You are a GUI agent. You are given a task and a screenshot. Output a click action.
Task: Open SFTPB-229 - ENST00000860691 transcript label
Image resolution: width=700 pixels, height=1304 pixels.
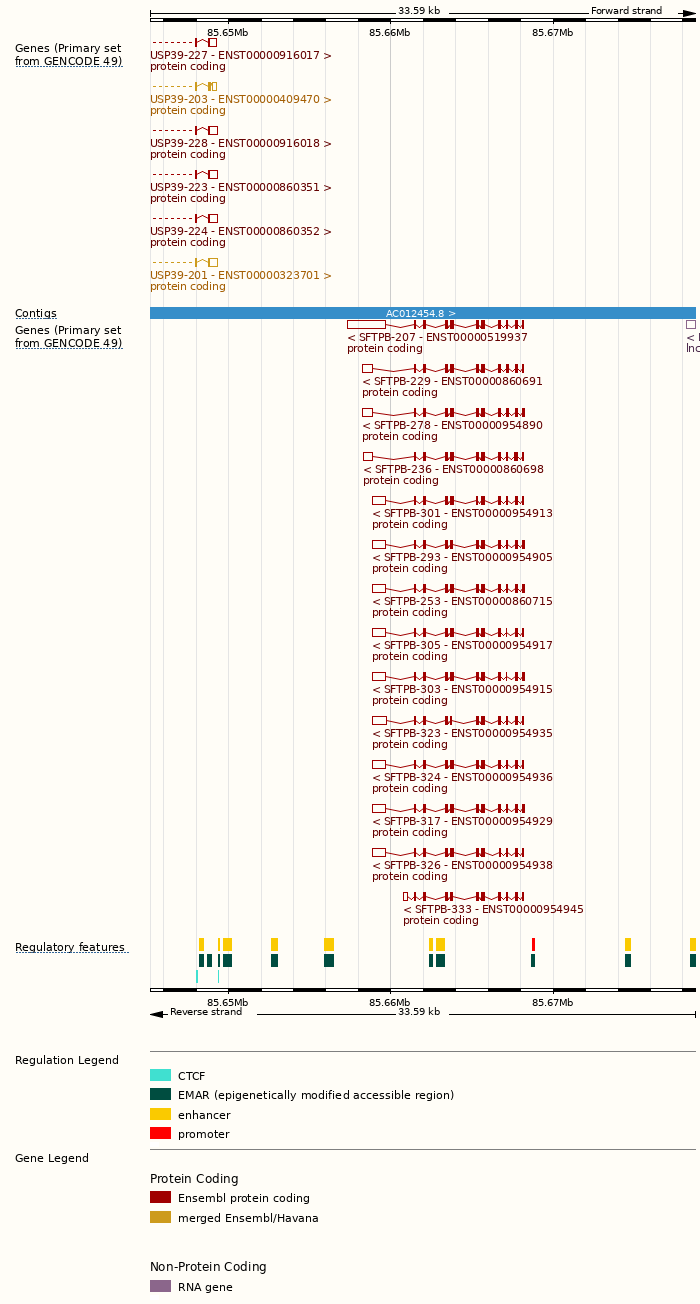pos(452,382)
